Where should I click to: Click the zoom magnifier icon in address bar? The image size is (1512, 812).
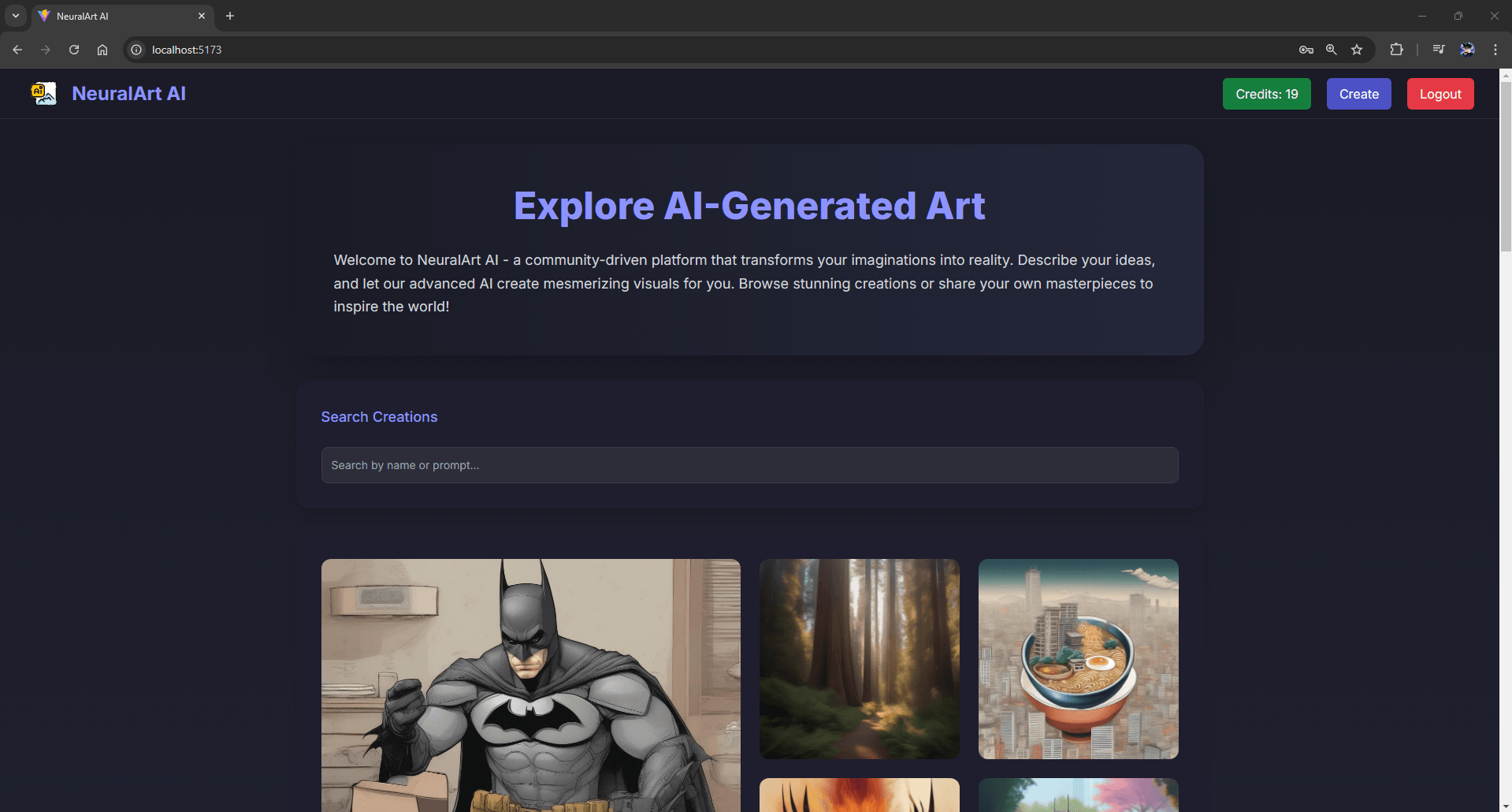(1332, 50)
